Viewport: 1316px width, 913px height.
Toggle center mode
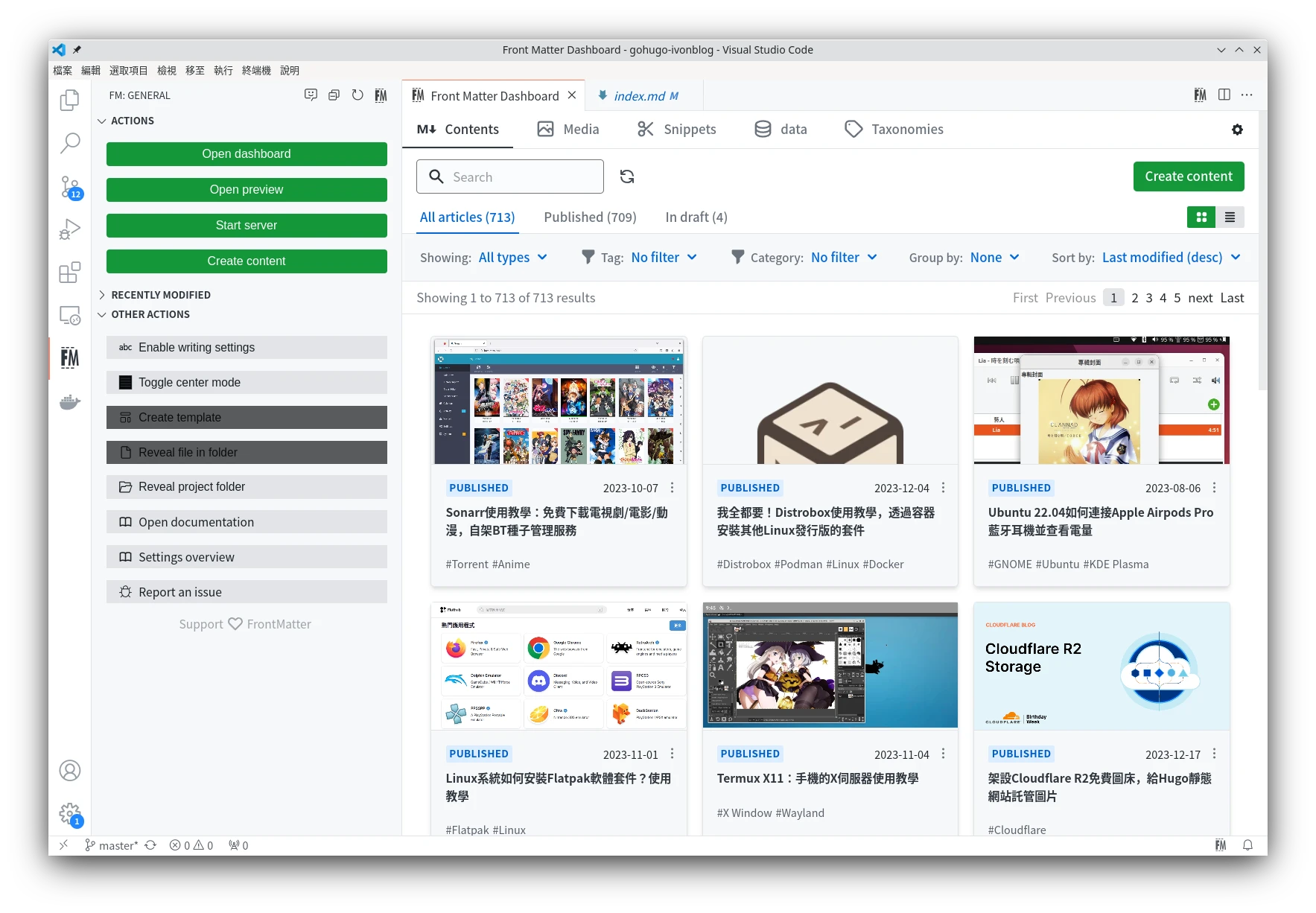click(x=247, y=382)
